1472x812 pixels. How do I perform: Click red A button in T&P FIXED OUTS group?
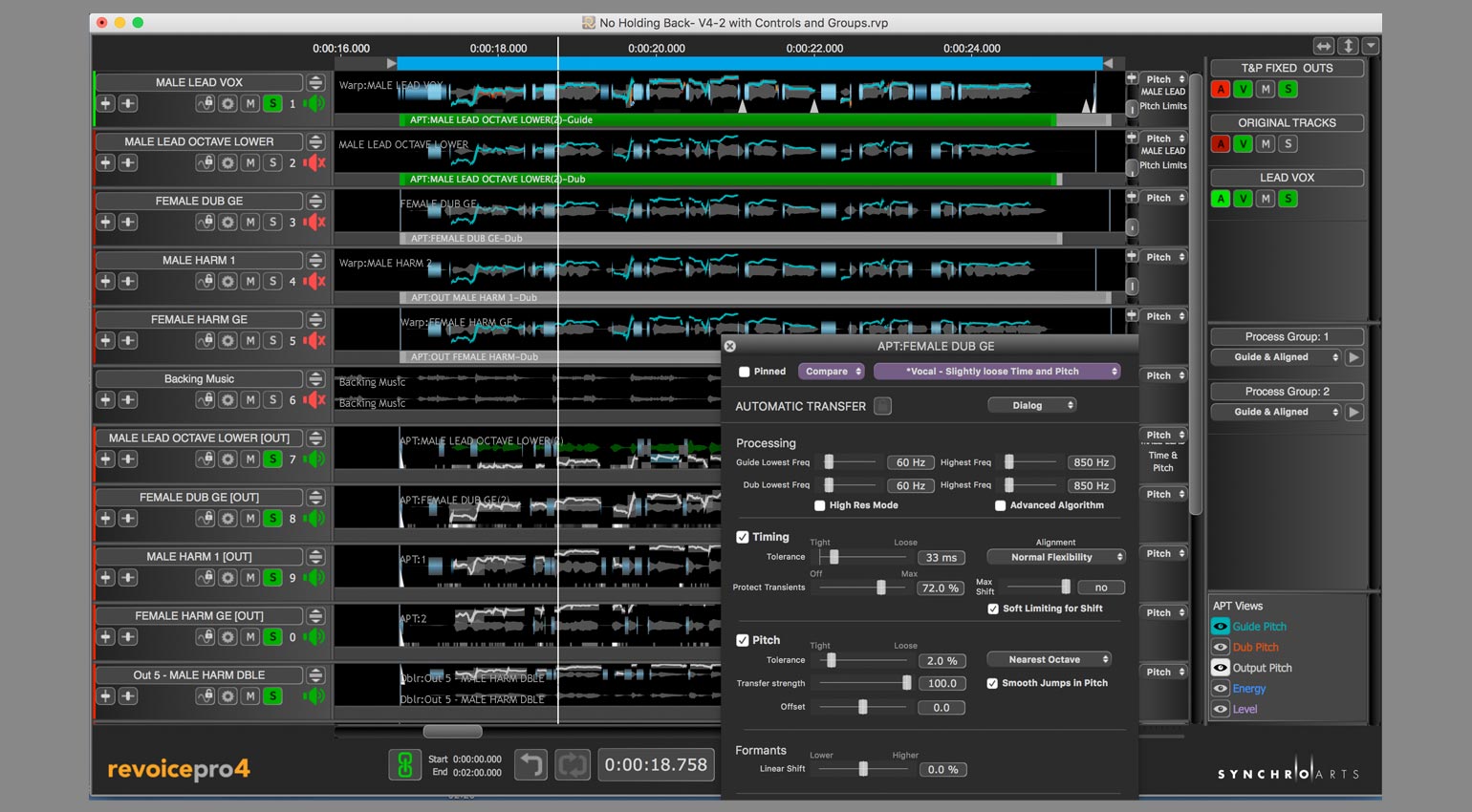pyautogui.click(x=1221, y=89)
